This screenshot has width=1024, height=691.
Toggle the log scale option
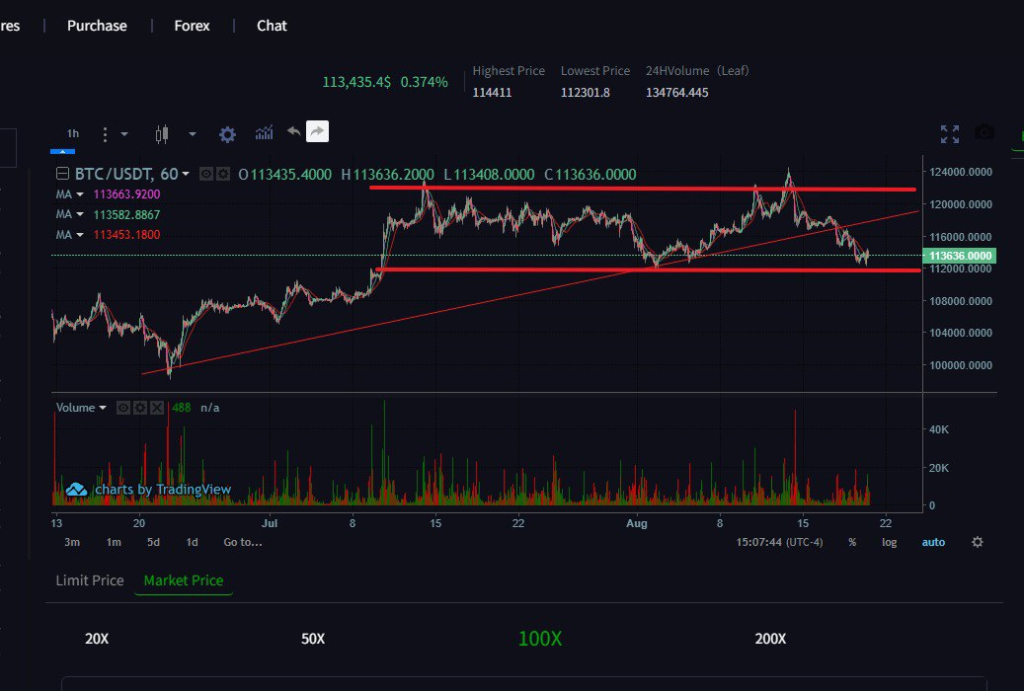[889, 542]
